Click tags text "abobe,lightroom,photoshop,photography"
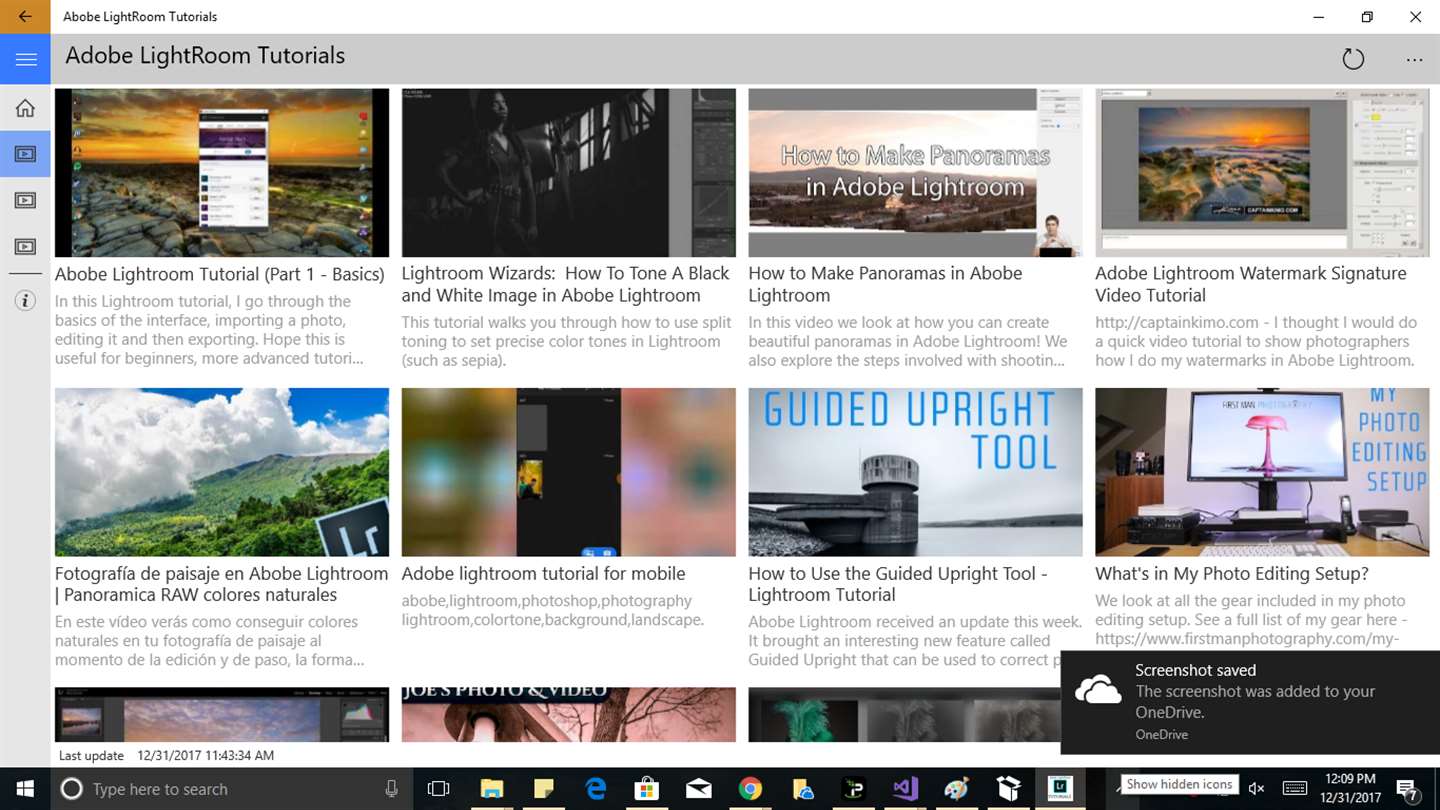This screenshot has width=1440, height=810. (553, 610)
